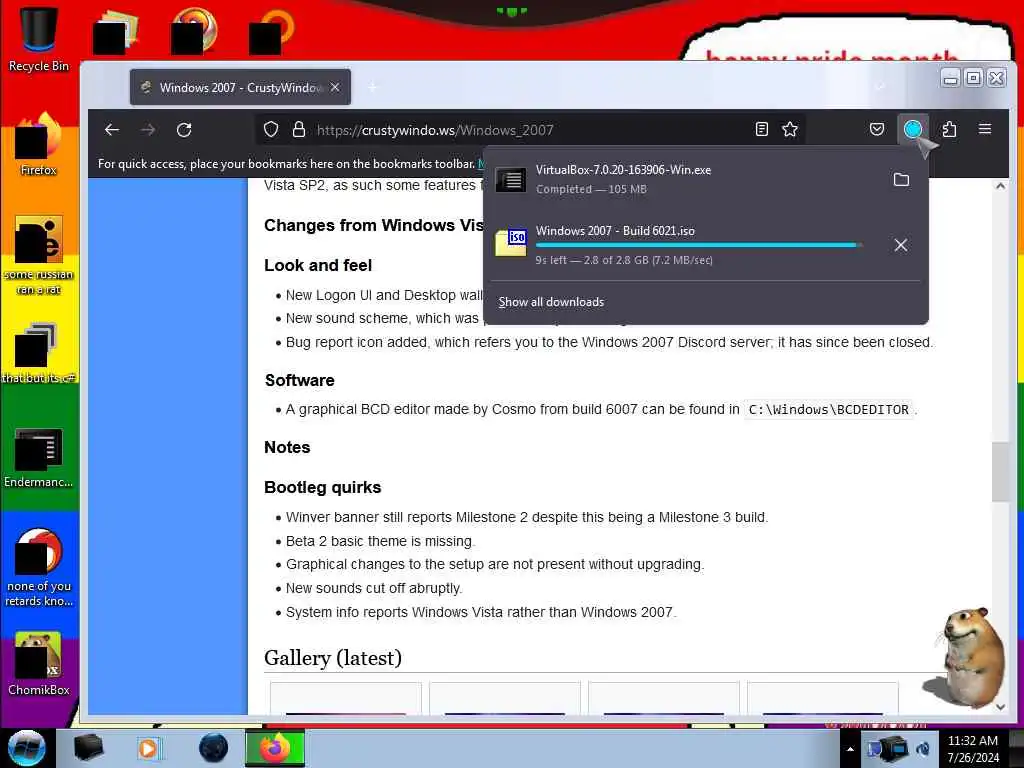Close the Windows 2007 CrustyWindows tab
Screen dimensions: 1024x768
(x=335, y=87)
